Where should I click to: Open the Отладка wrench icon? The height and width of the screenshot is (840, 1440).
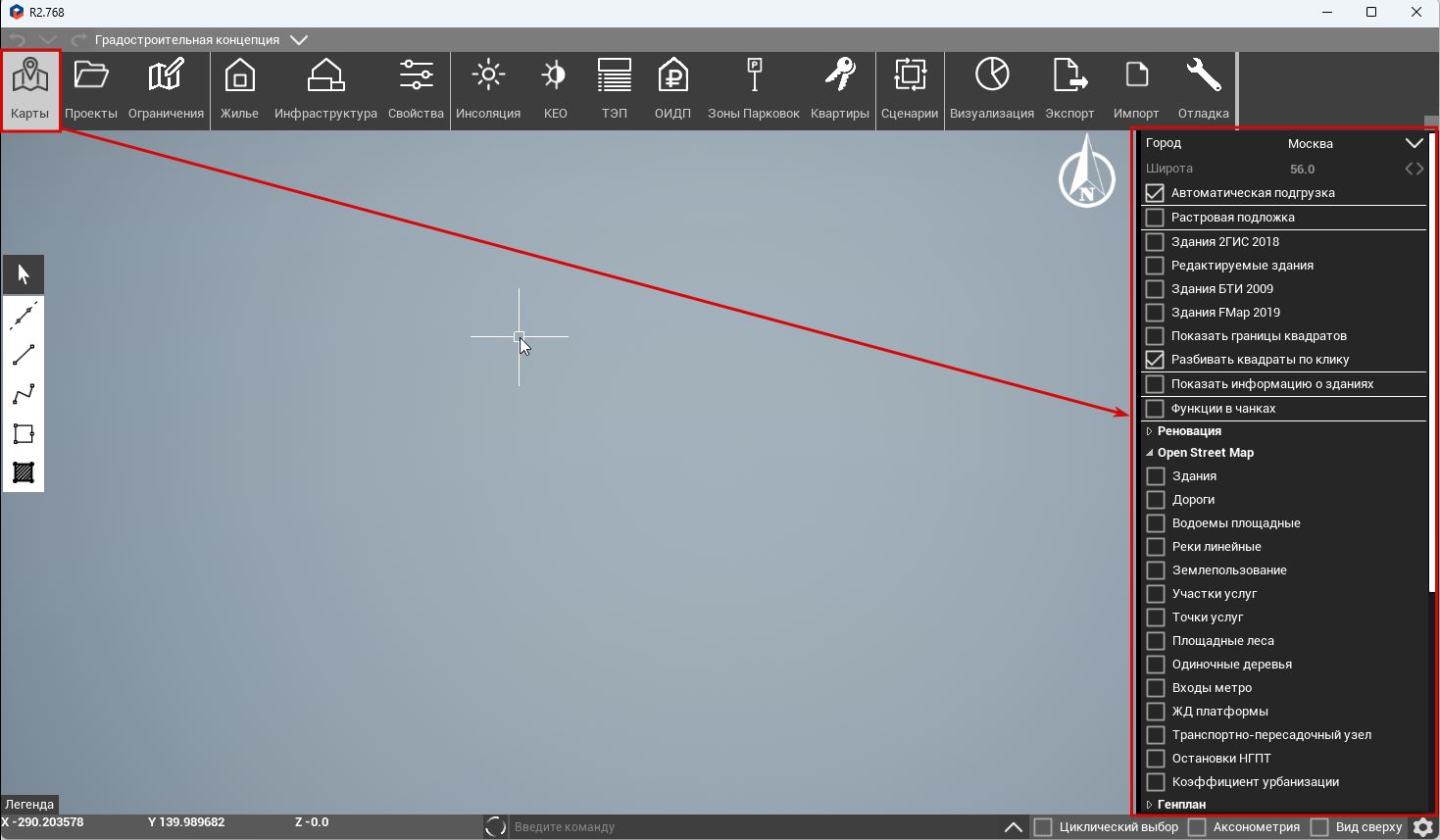1203,75
